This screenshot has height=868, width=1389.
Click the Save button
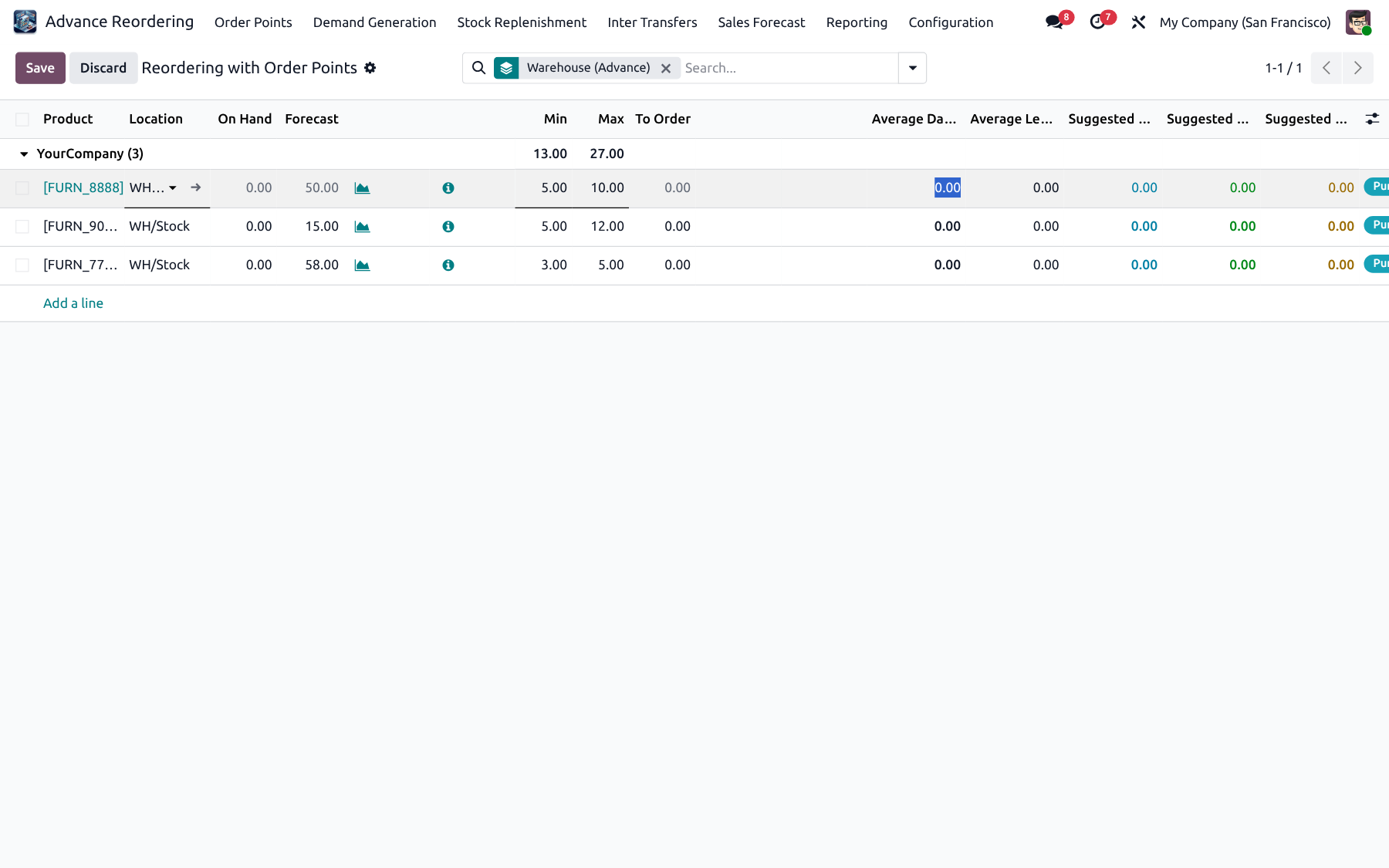pos(40,68)
